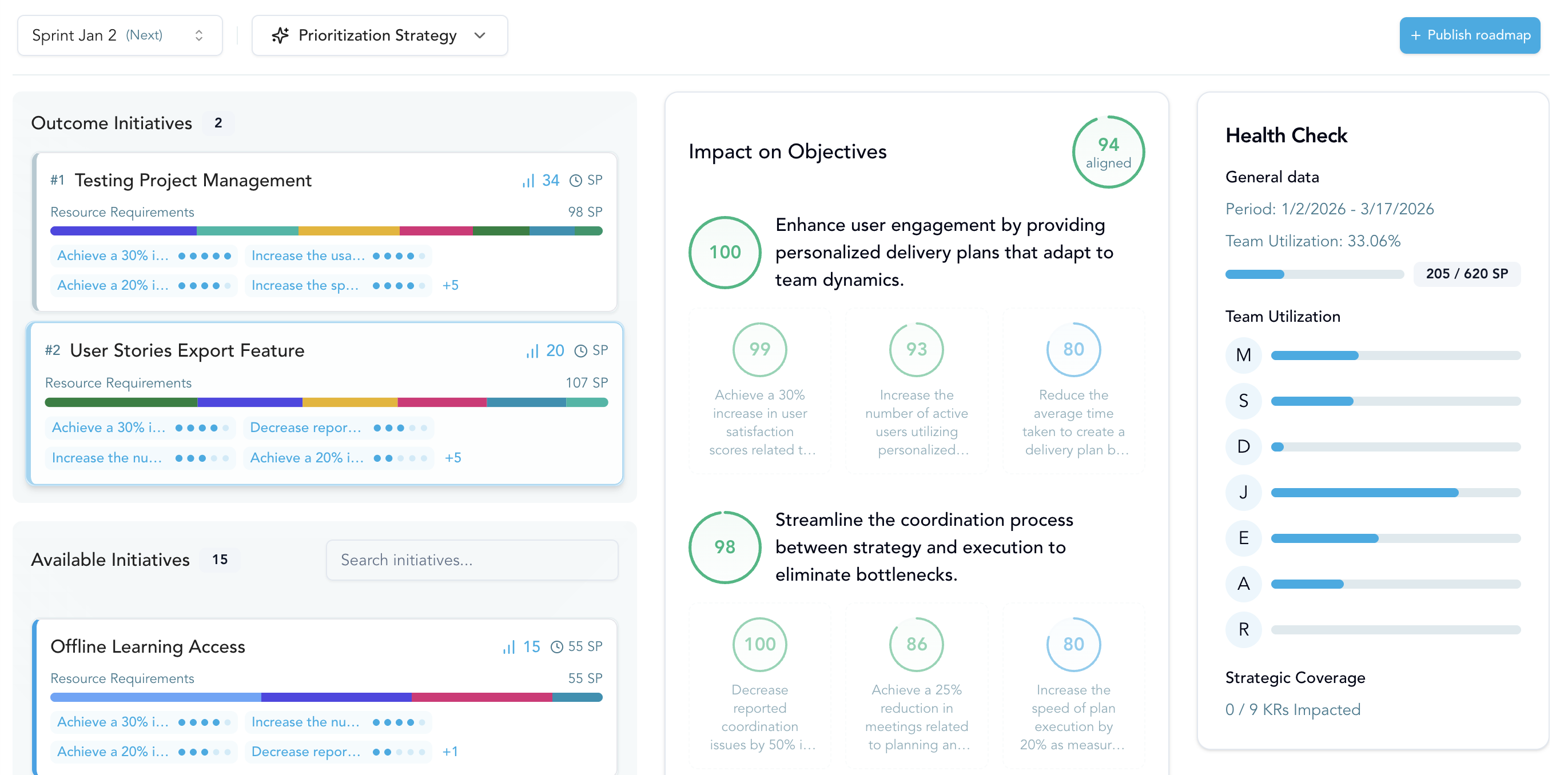The width and height of the screenshot is (1568, 775).
Task: Click the sparkle icon in Prioritization Strategy
Action: 281,35
